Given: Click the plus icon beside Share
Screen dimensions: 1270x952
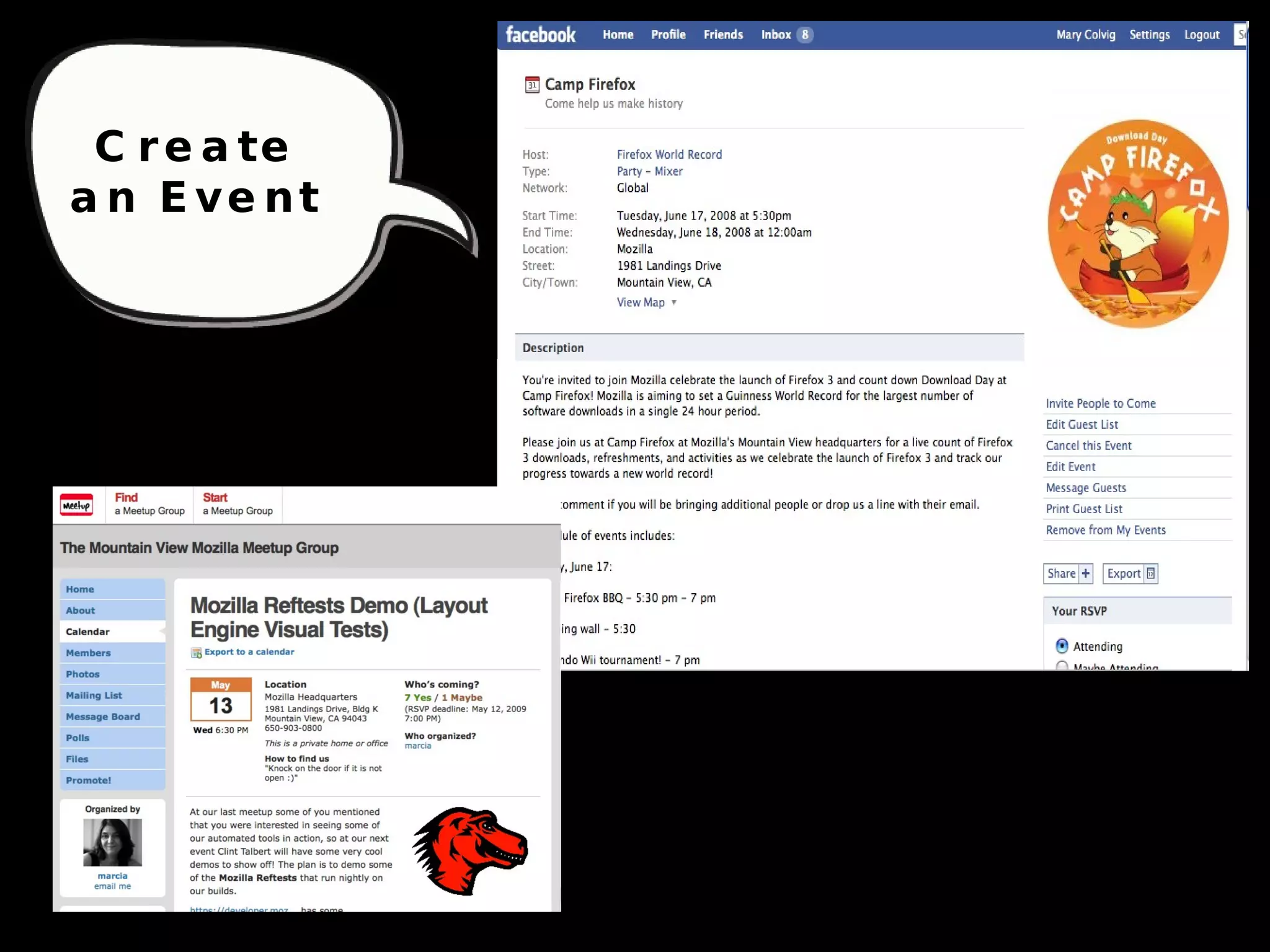Looking at the screenshot, I should pyautogui.click(x=1085, y=573).
